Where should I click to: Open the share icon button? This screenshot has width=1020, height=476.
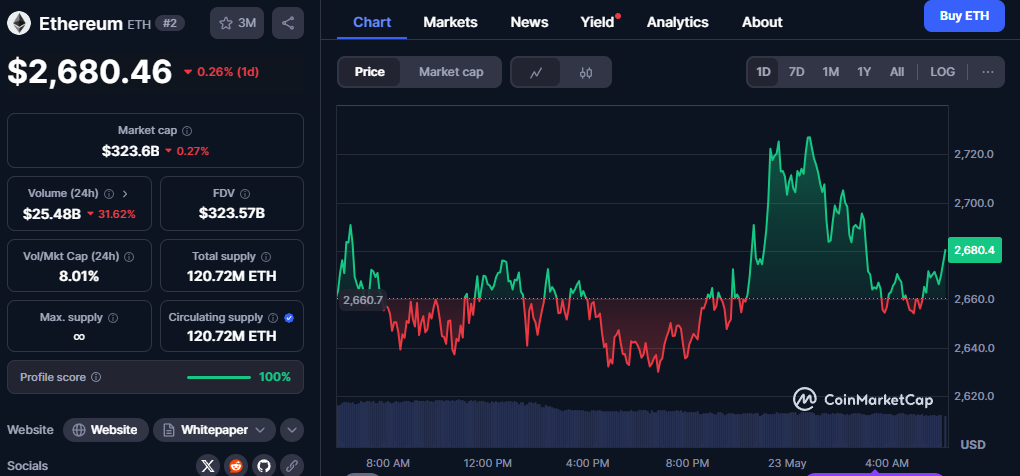pyautogui.click(x=288, y=23)
